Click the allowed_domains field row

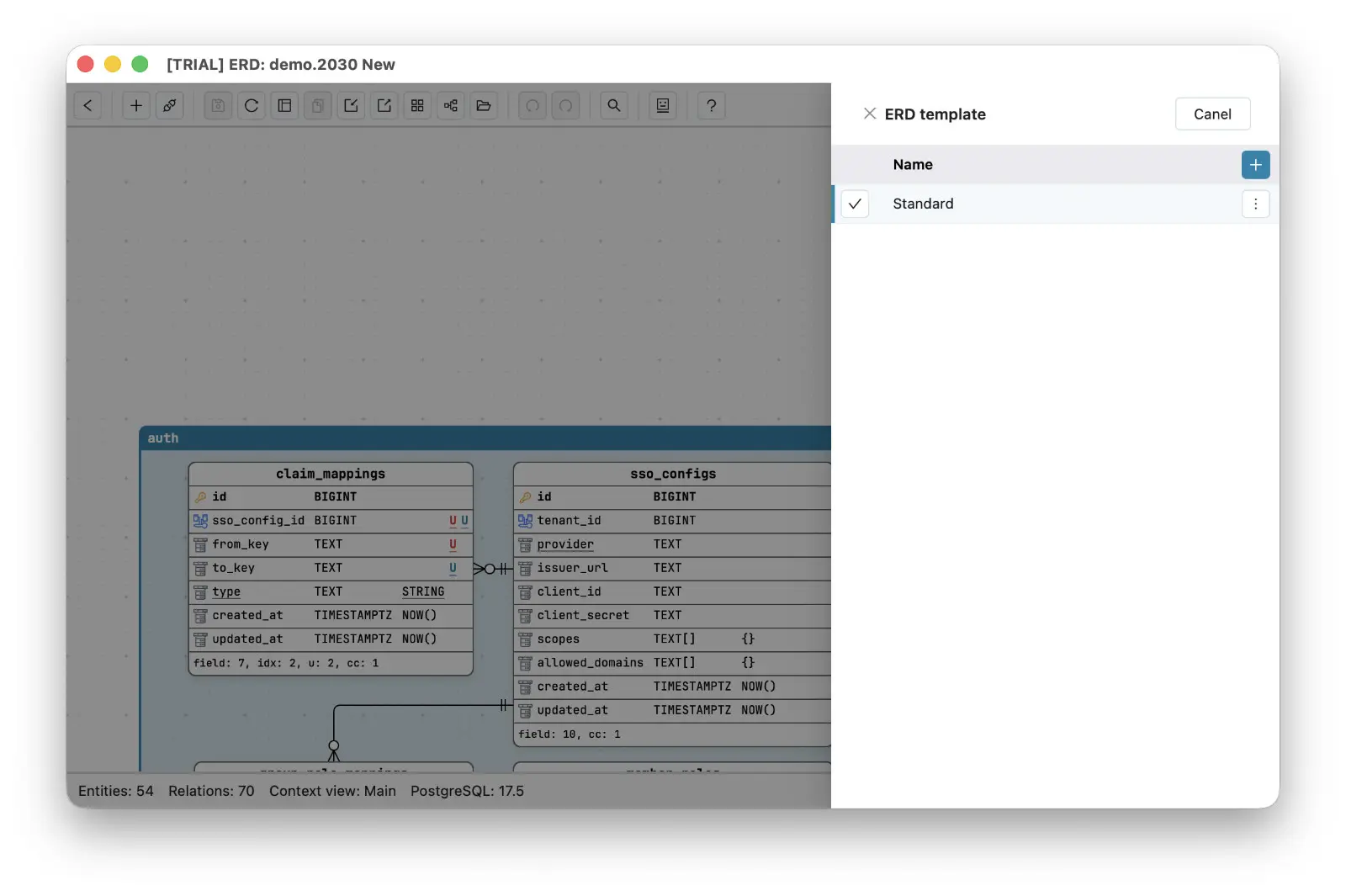click(x=673, y=663)
